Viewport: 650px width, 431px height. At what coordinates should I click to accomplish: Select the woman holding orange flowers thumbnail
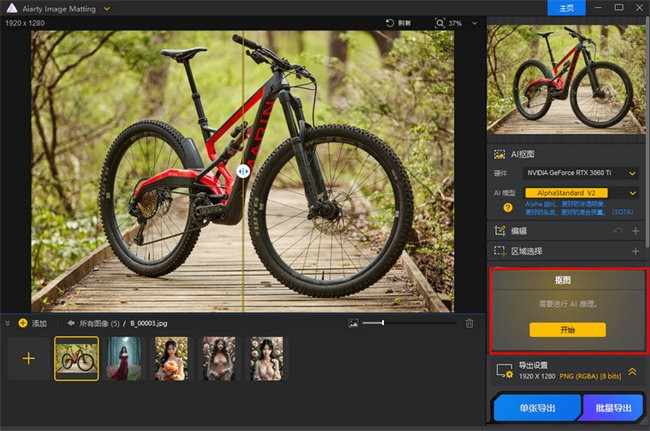(x=172, y=358)
